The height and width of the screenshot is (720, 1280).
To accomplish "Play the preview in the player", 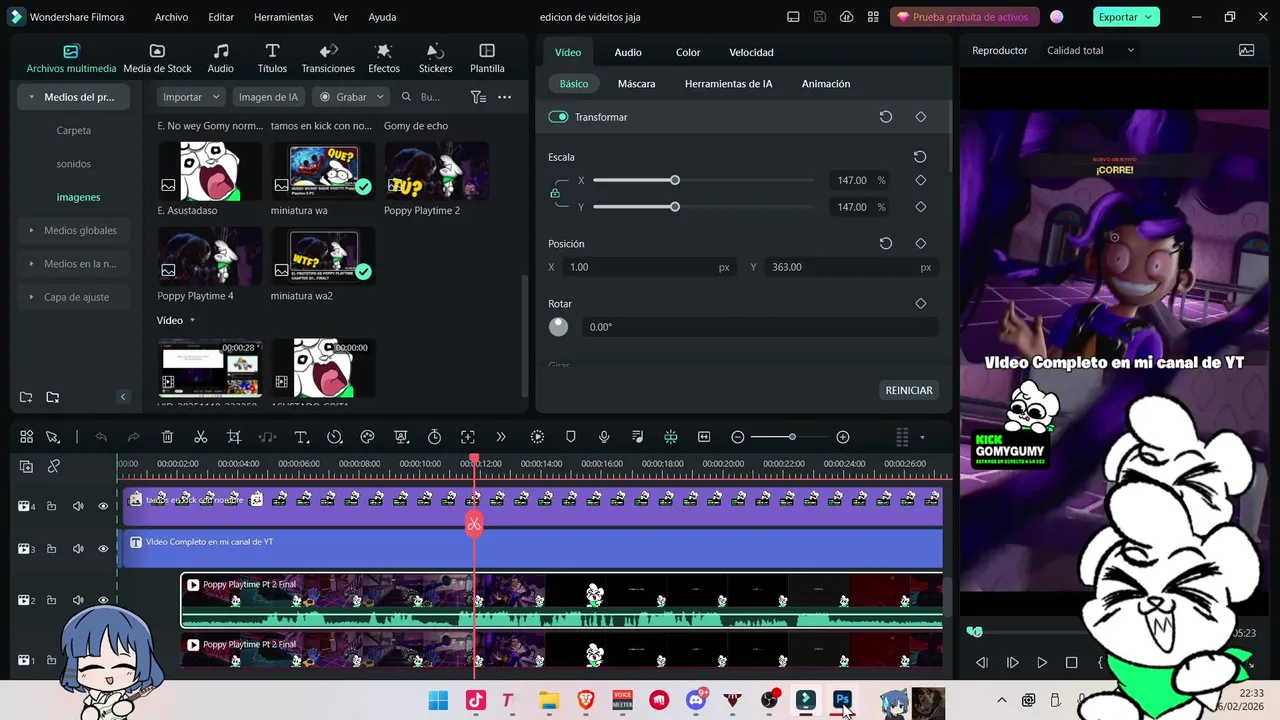I will point(1042,662).
